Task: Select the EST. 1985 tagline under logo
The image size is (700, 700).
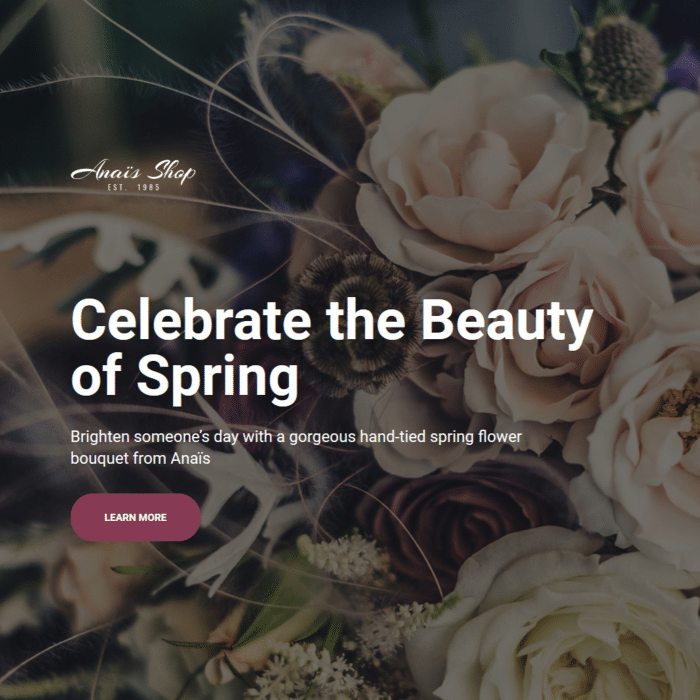Action: [133, 187]
